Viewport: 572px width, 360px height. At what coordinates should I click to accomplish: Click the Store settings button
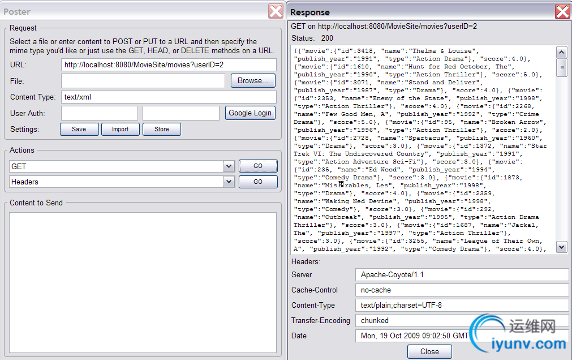[162, 129]
